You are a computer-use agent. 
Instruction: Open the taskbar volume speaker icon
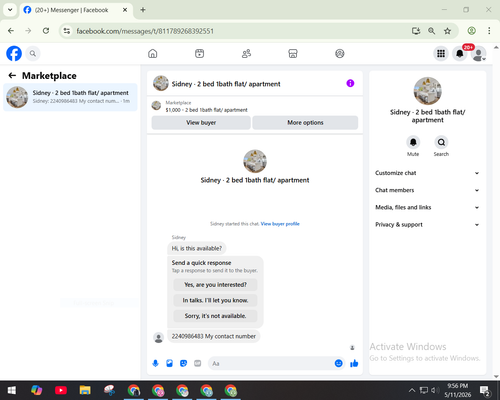click(435, 390)
